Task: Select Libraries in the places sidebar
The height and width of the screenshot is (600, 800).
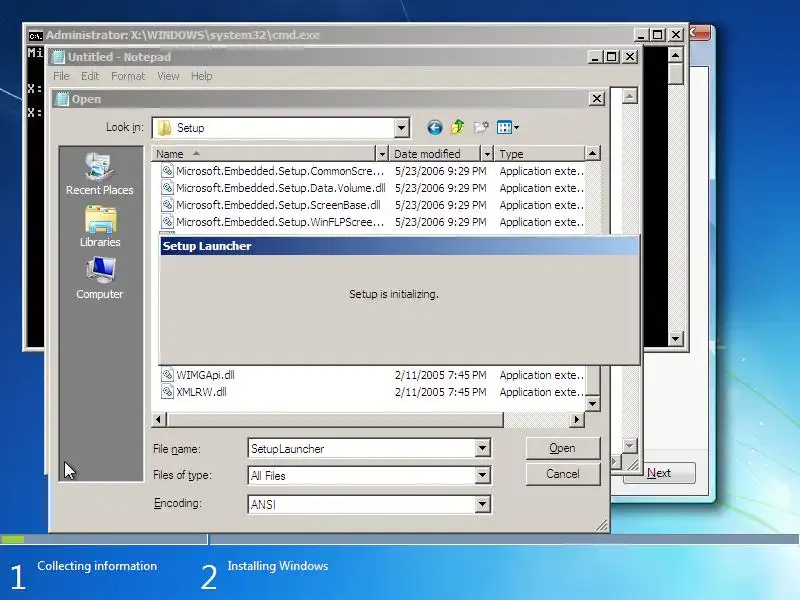Action: [100, 227]
